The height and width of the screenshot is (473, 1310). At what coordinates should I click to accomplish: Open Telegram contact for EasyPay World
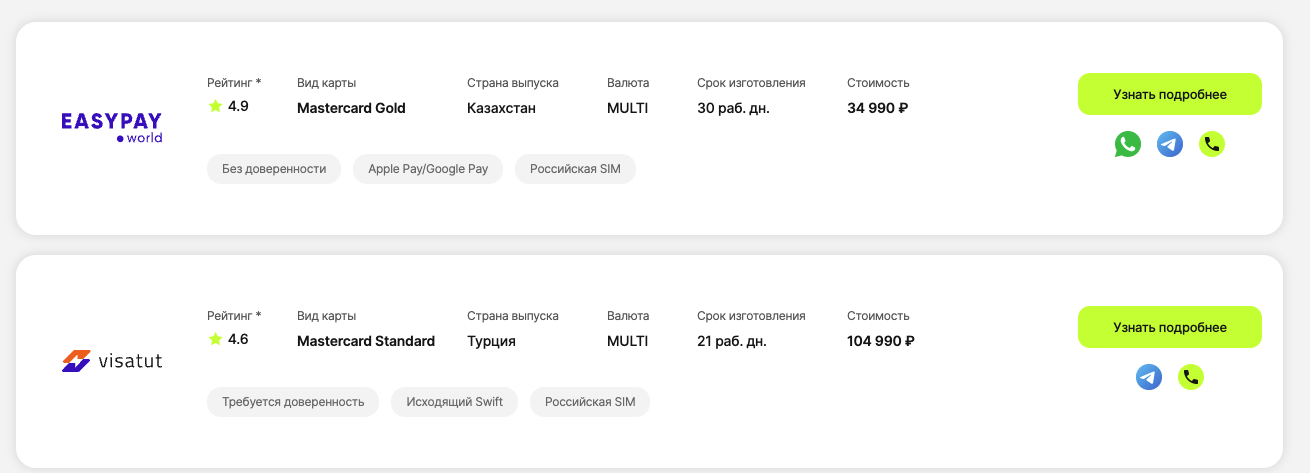[1170, 144]
